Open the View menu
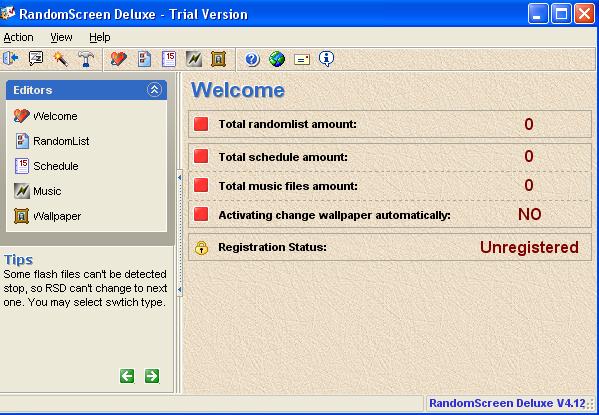599x415 pixels. [x=61, y=37]
